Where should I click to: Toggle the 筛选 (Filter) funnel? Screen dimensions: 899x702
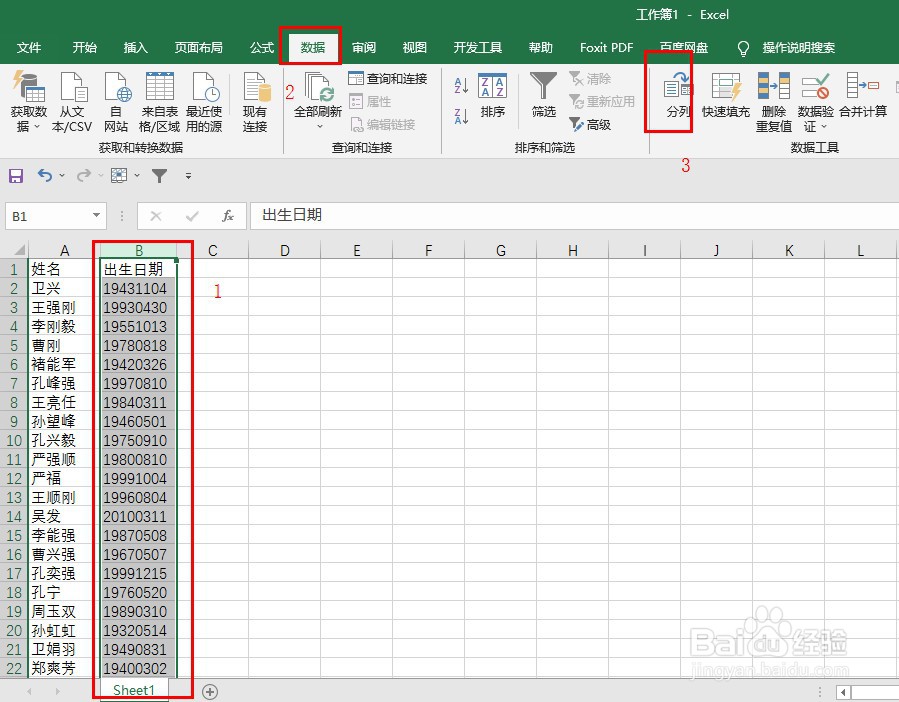click(x=543, y=95)
